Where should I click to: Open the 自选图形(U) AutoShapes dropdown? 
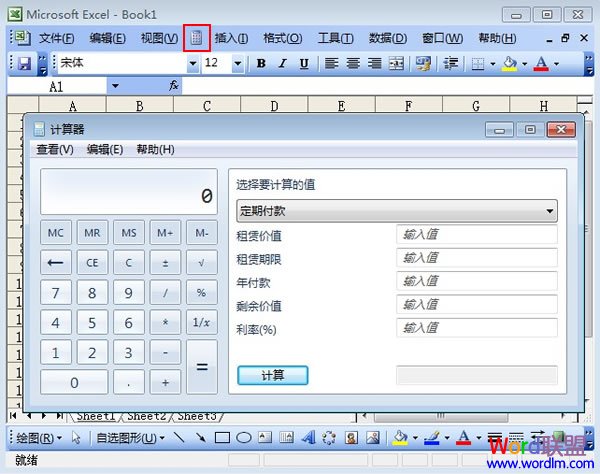coord(130,438)
